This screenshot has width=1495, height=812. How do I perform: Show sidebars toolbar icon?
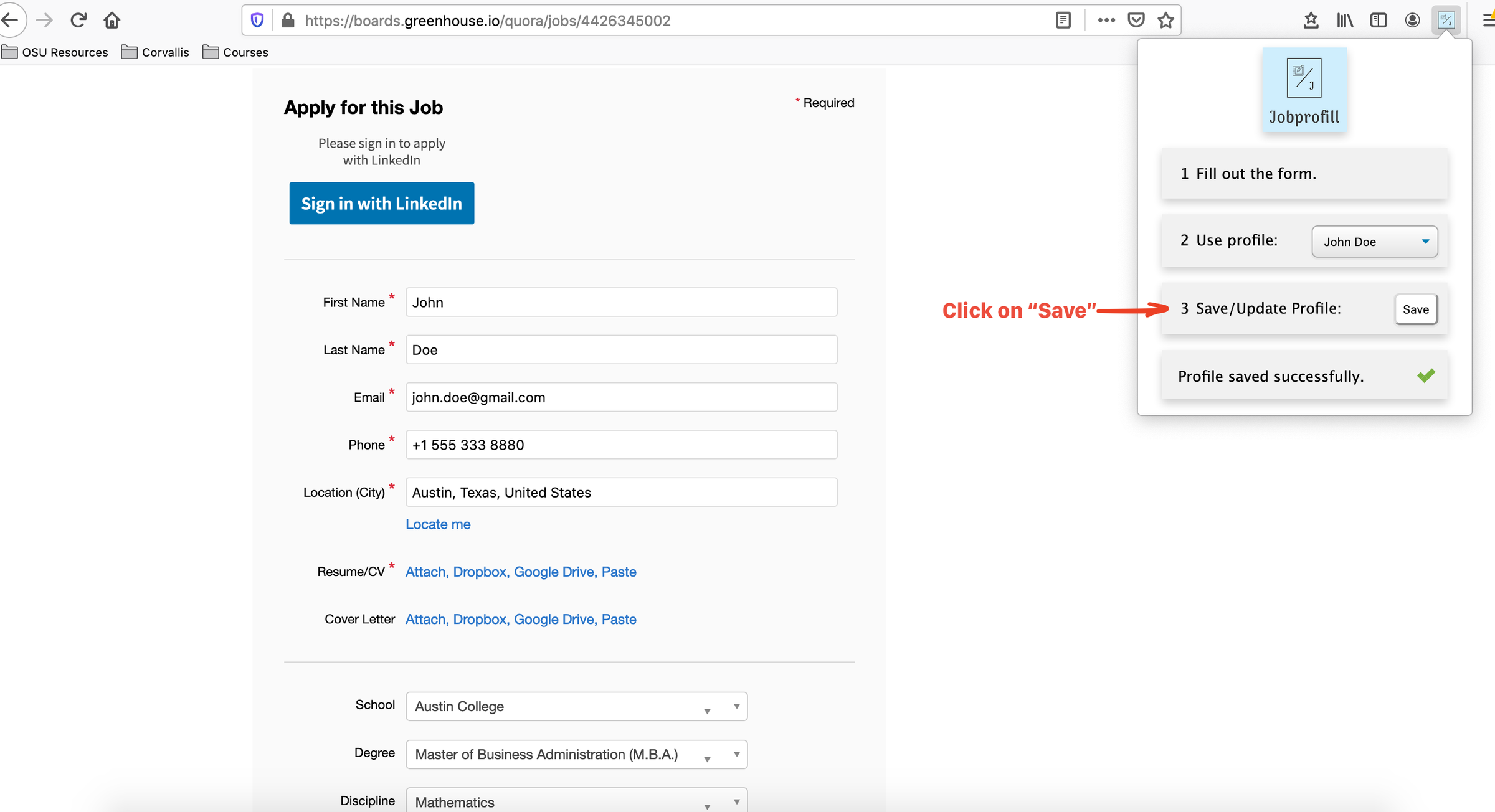tap(1379, 21)
